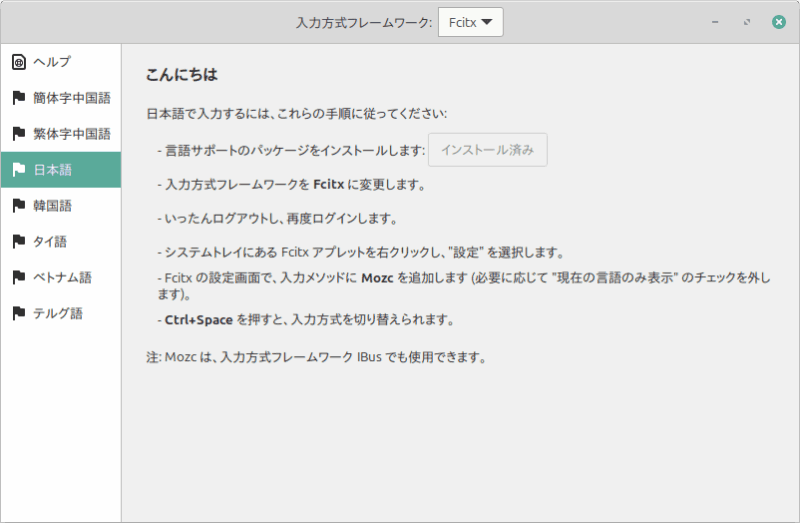Click the flag icon beside タイ語
Image resolution: width=800 pixels, height=523 pixels.
pos(18,242)
